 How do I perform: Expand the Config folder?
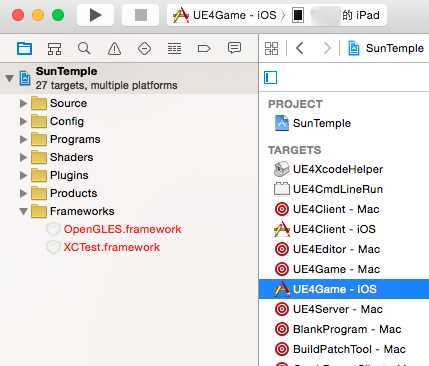(23, 121)
